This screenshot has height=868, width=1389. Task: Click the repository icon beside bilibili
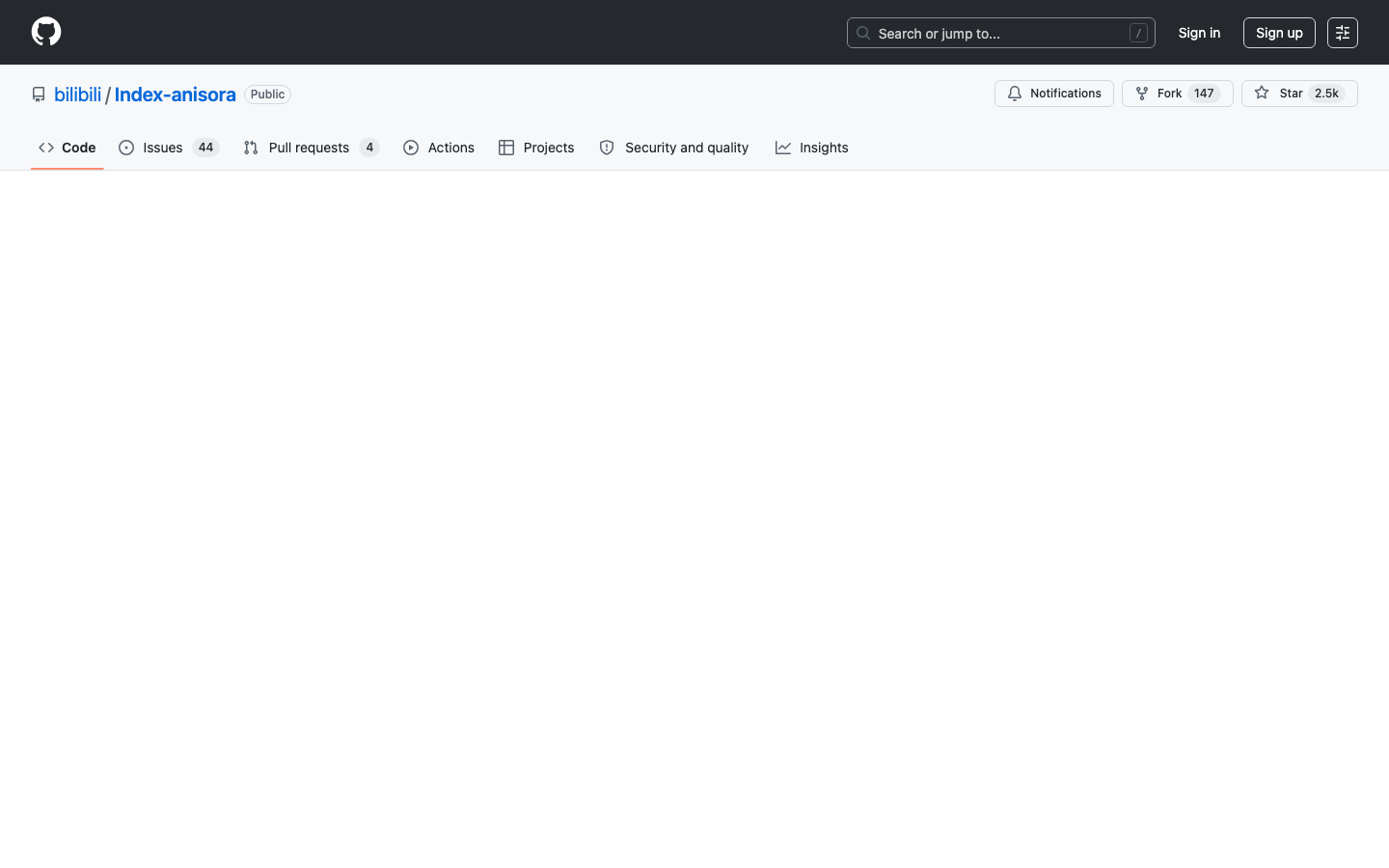pos(39,95)
